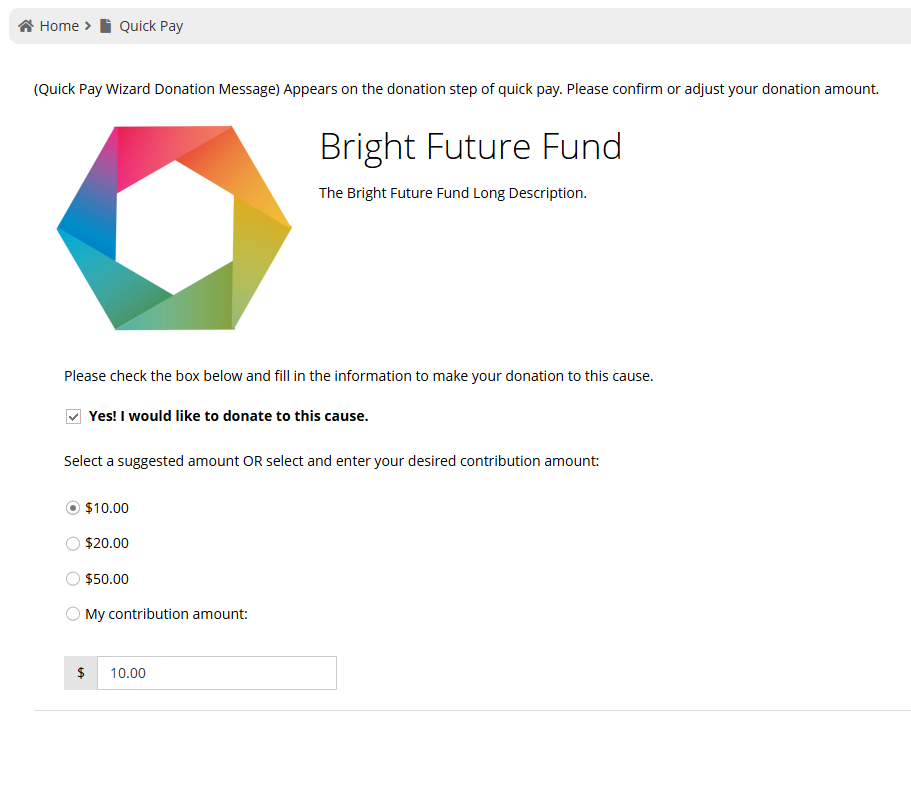Viewport: 911px width, 790px height.
Task: Click the $50.00 label text
Action: [107, 579]
